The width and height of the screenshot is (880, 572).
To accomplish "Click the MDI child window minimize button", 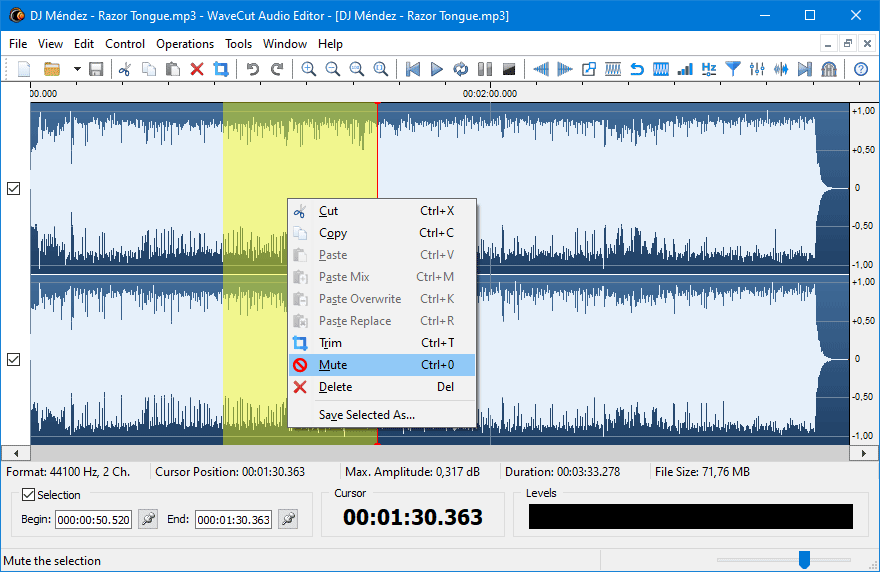I will [828, 43].
